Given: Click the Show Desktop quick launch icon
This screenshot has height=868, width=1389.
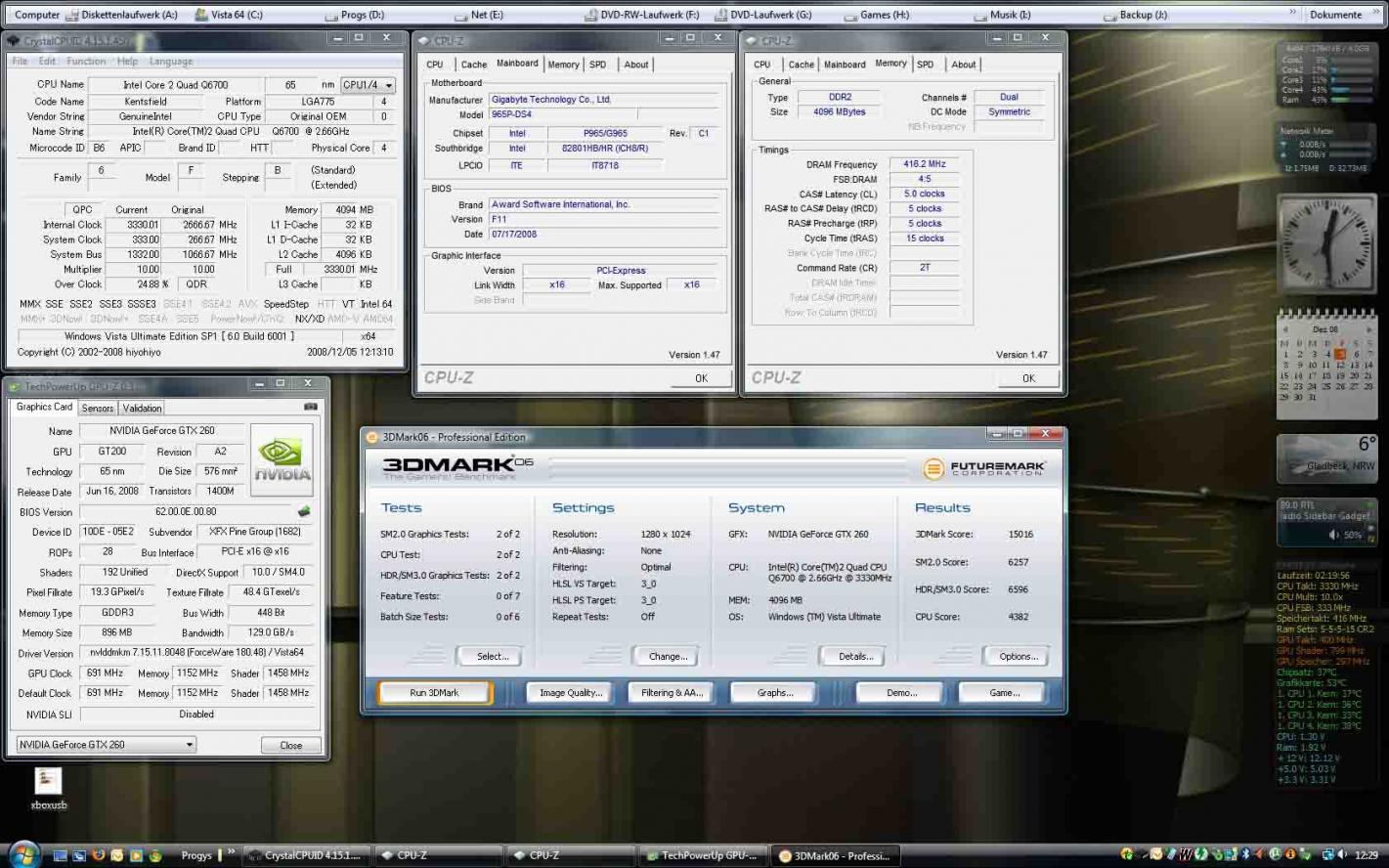Looking at the screenshot, I should pos(60,855).
